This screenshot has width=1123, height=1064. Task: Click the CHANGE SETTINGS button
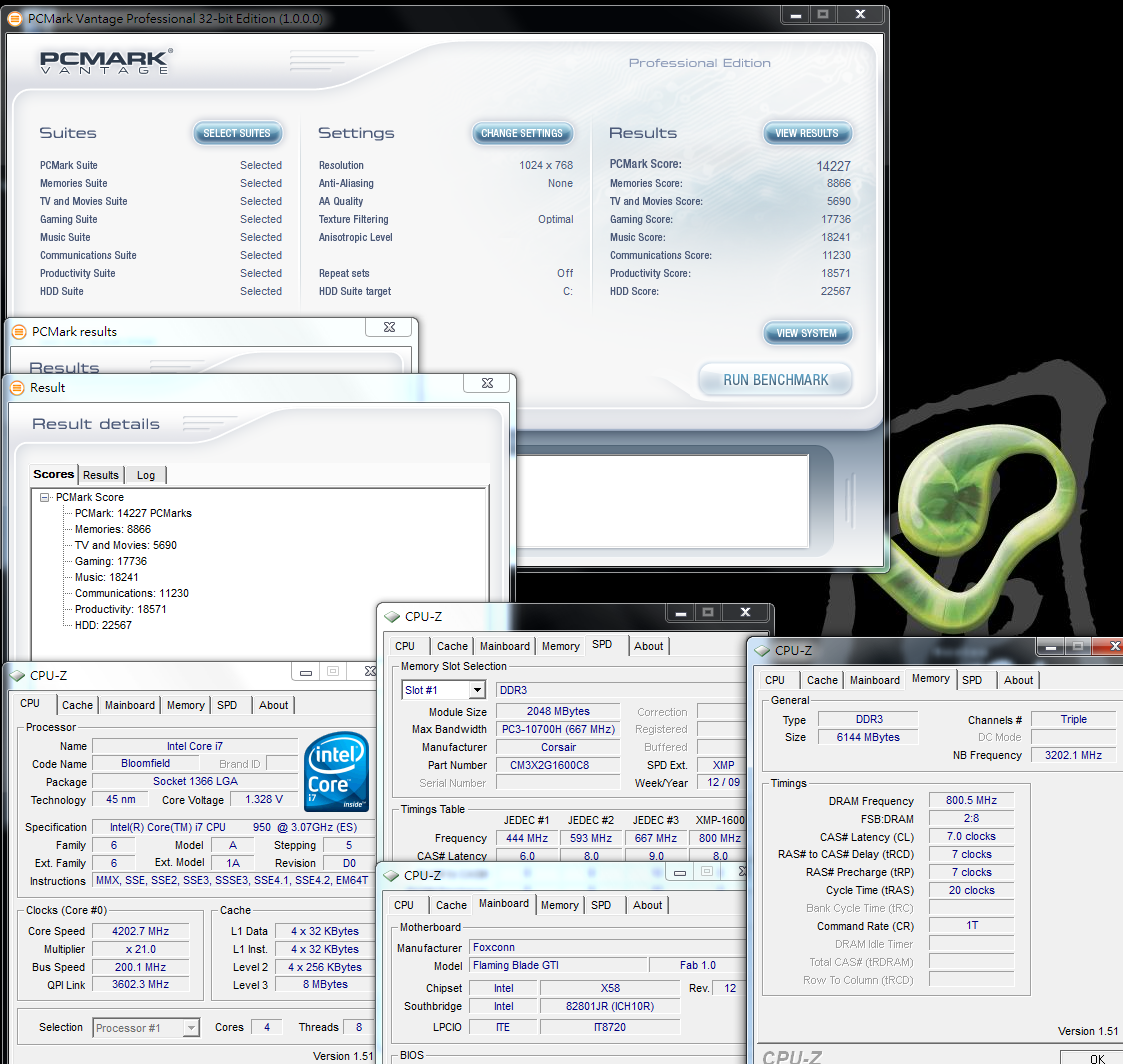(522, 133)
